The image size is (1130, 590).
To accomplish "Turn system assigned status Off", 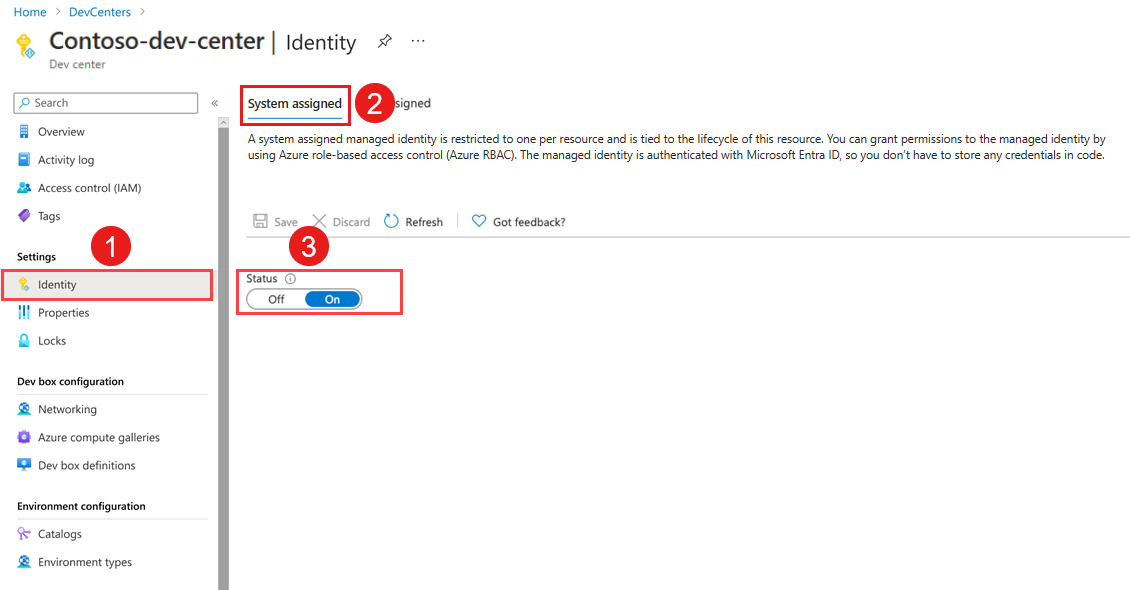I will pyautogui.click(x=276, y=299).
